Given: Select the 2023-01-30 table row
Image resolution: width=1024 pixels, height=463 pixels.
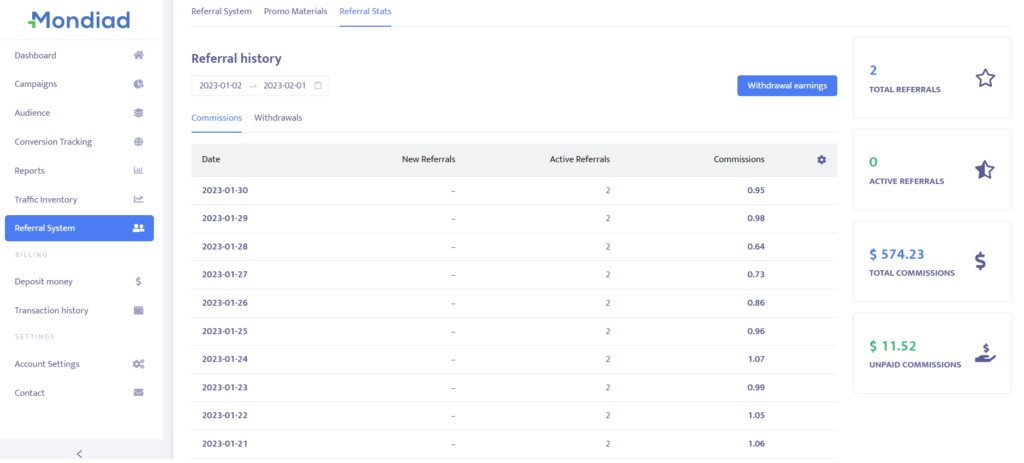Looking at the screenshot, I should 514,190.
